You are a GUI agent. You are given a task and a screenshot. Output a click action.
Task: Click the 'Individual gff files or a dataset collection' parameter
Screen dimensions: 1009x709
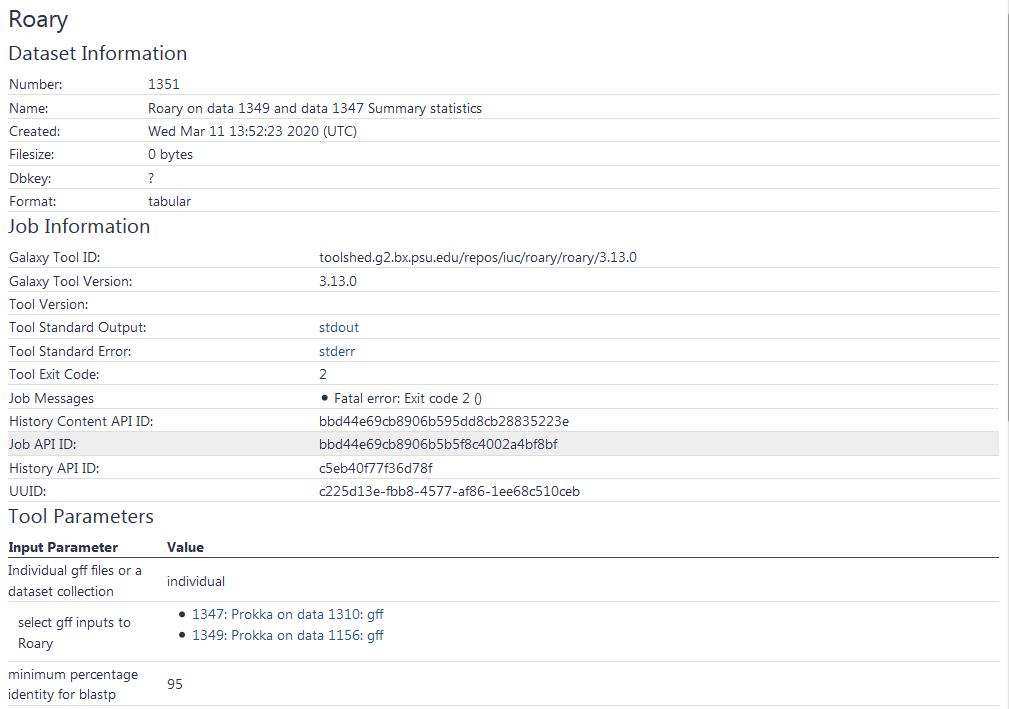(75, 581)
